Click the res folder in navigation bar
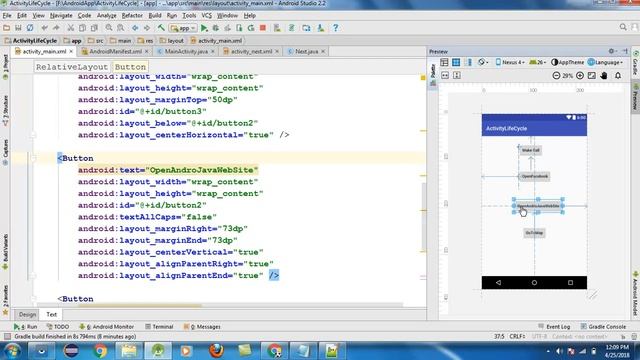 [x=145, y=41]
